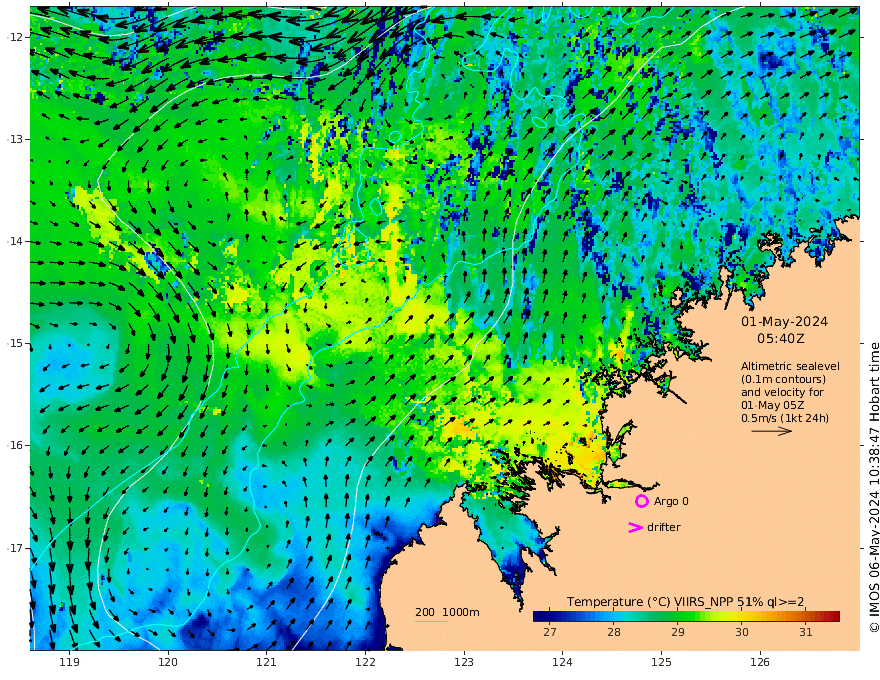Click longitude axis label 120
This screenshot has height=680, width=880.
click(168, 662)
